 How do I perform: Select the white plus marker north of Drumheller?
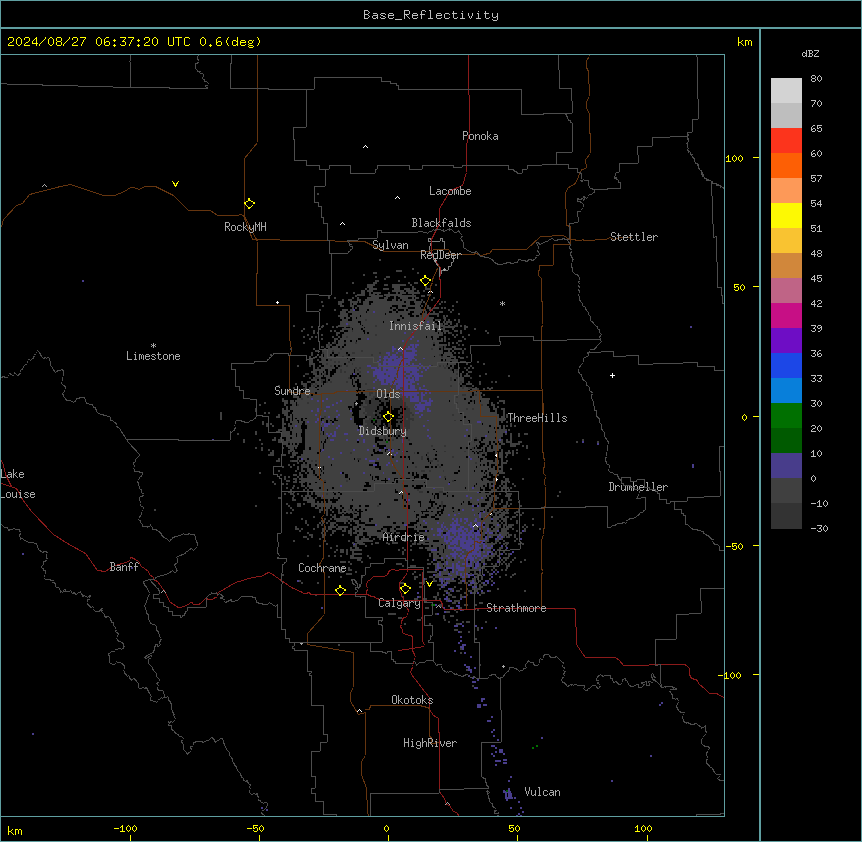612,375
